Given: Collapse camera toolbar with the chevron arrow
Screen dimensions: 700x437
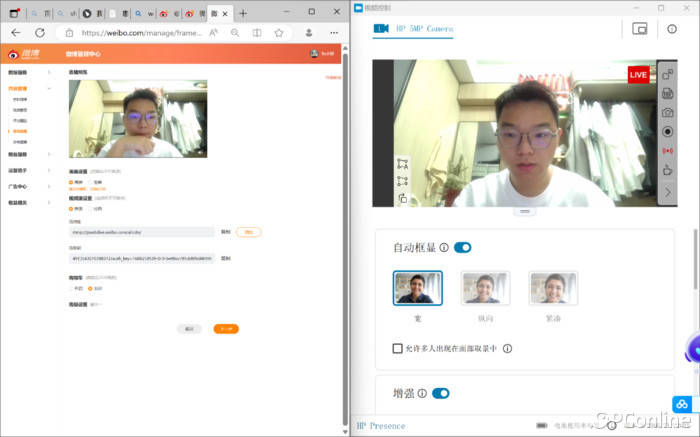Looking at the screenshot, I should 668,192.
